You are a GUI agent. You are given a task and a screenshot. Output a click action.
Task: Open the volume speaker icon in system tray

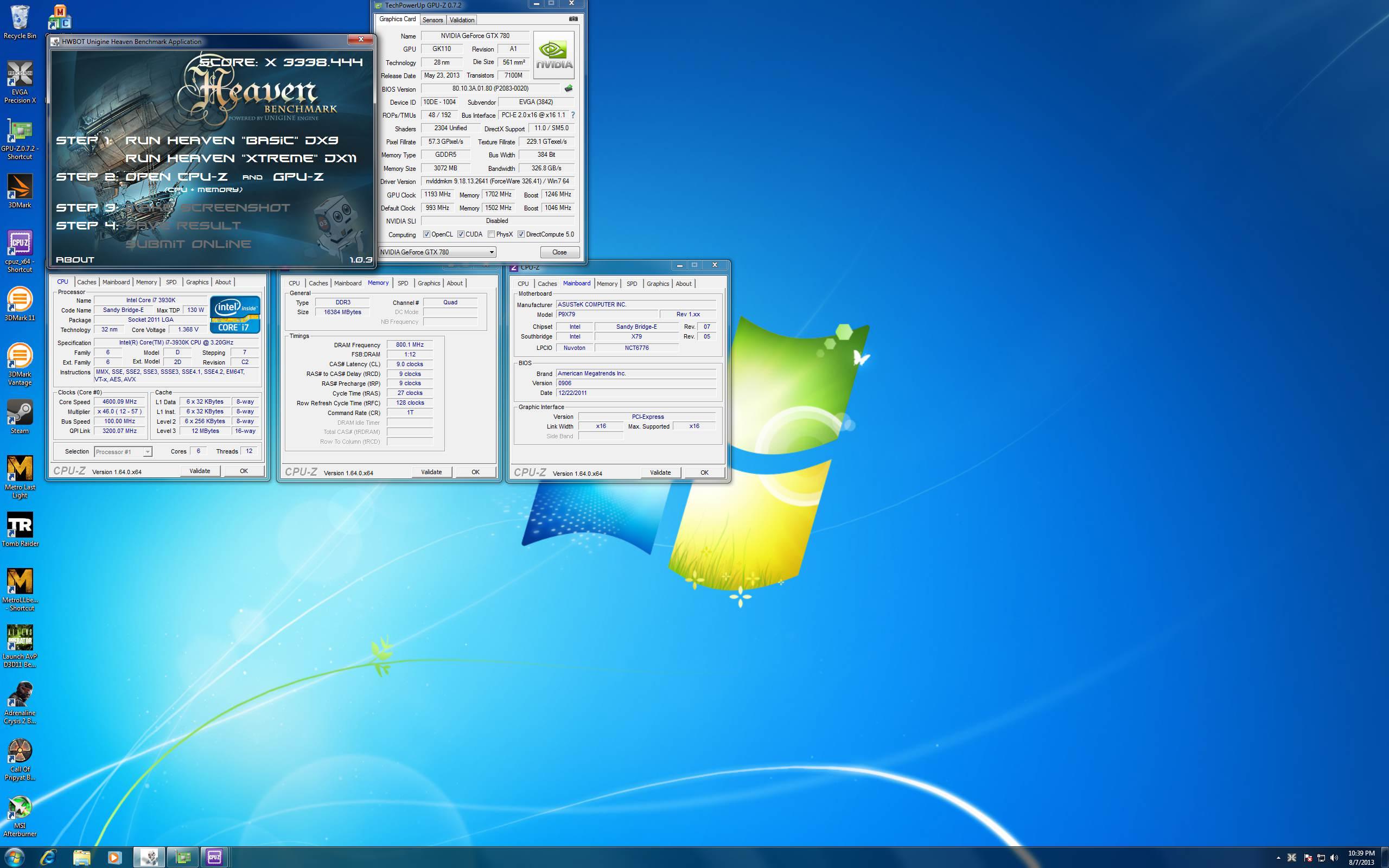click(x=1334, y=858)
